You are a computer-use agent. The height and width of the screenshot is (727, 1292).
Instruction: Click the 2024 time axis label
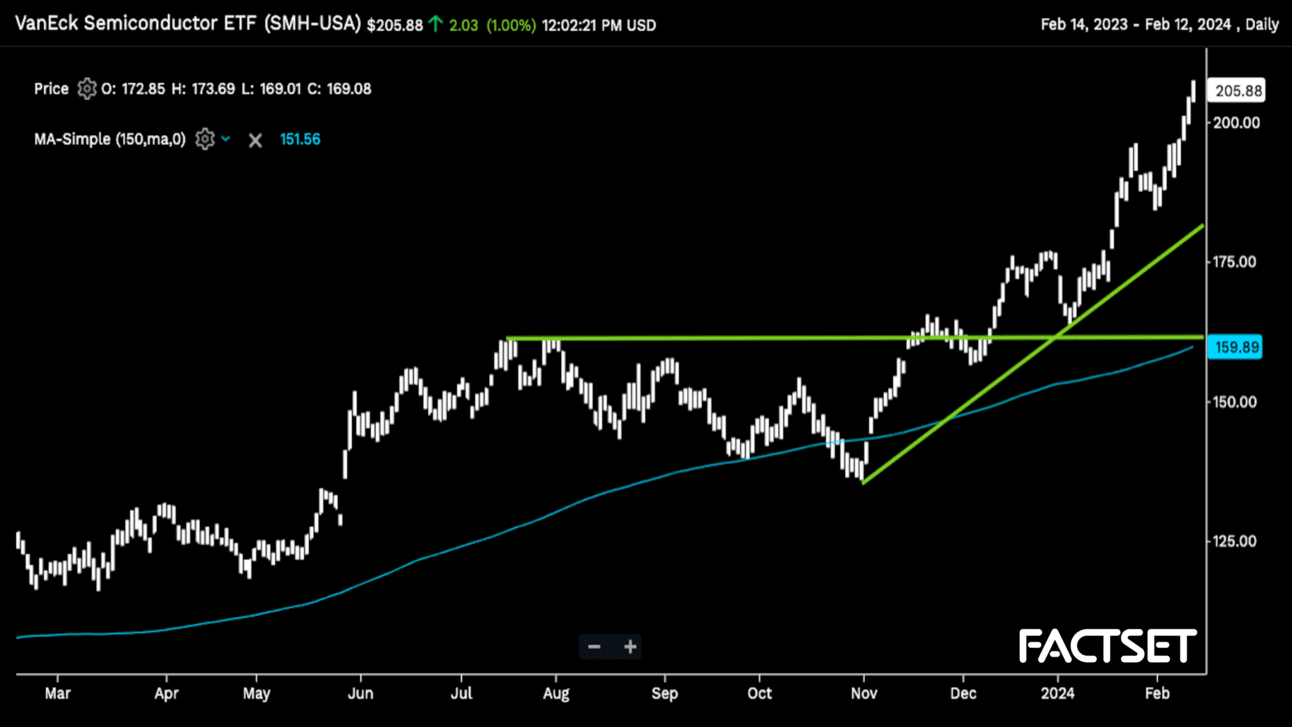click(x=1058, y=693)
